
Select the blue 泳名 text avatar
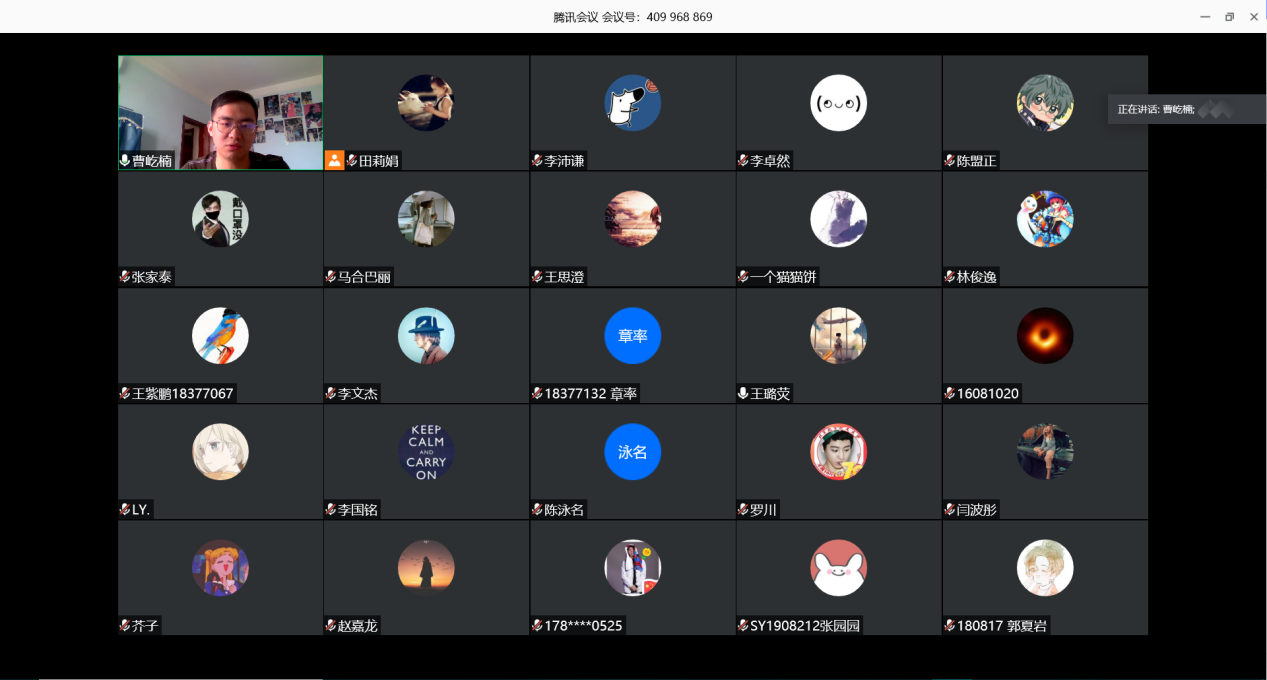click(632, 452)
